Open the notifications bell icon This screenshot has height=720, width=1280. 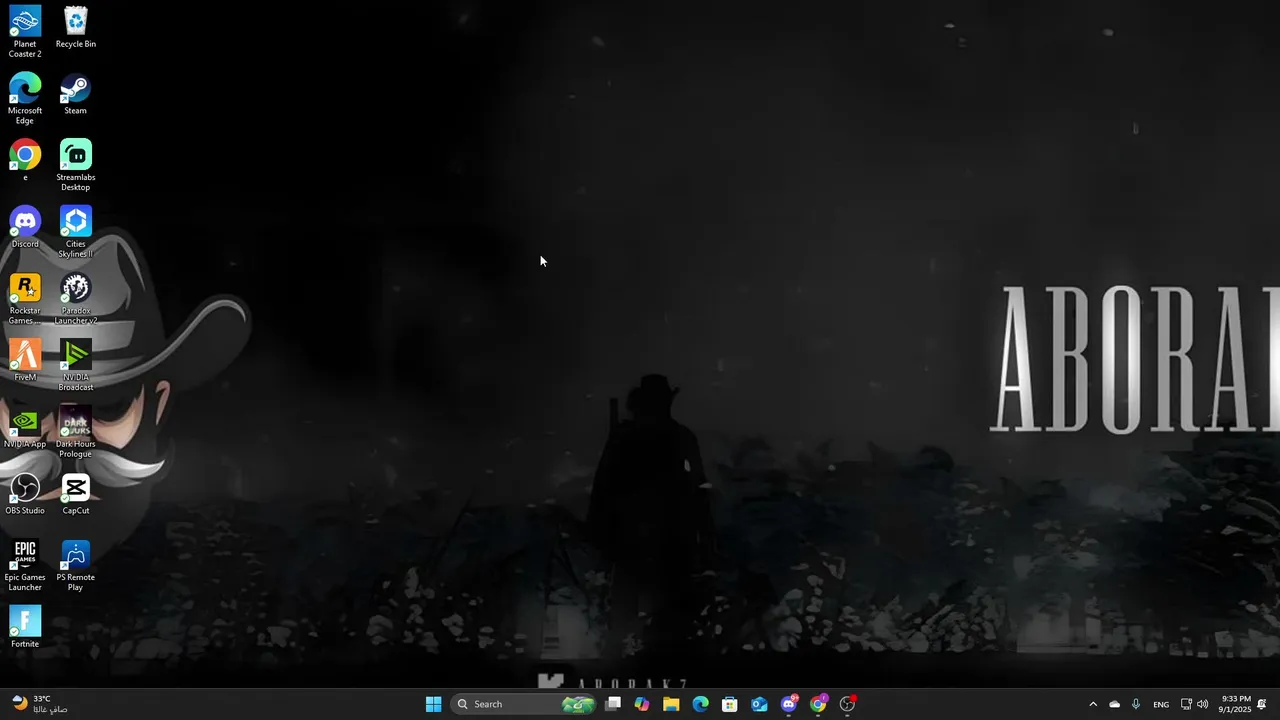pos(1262,704)
